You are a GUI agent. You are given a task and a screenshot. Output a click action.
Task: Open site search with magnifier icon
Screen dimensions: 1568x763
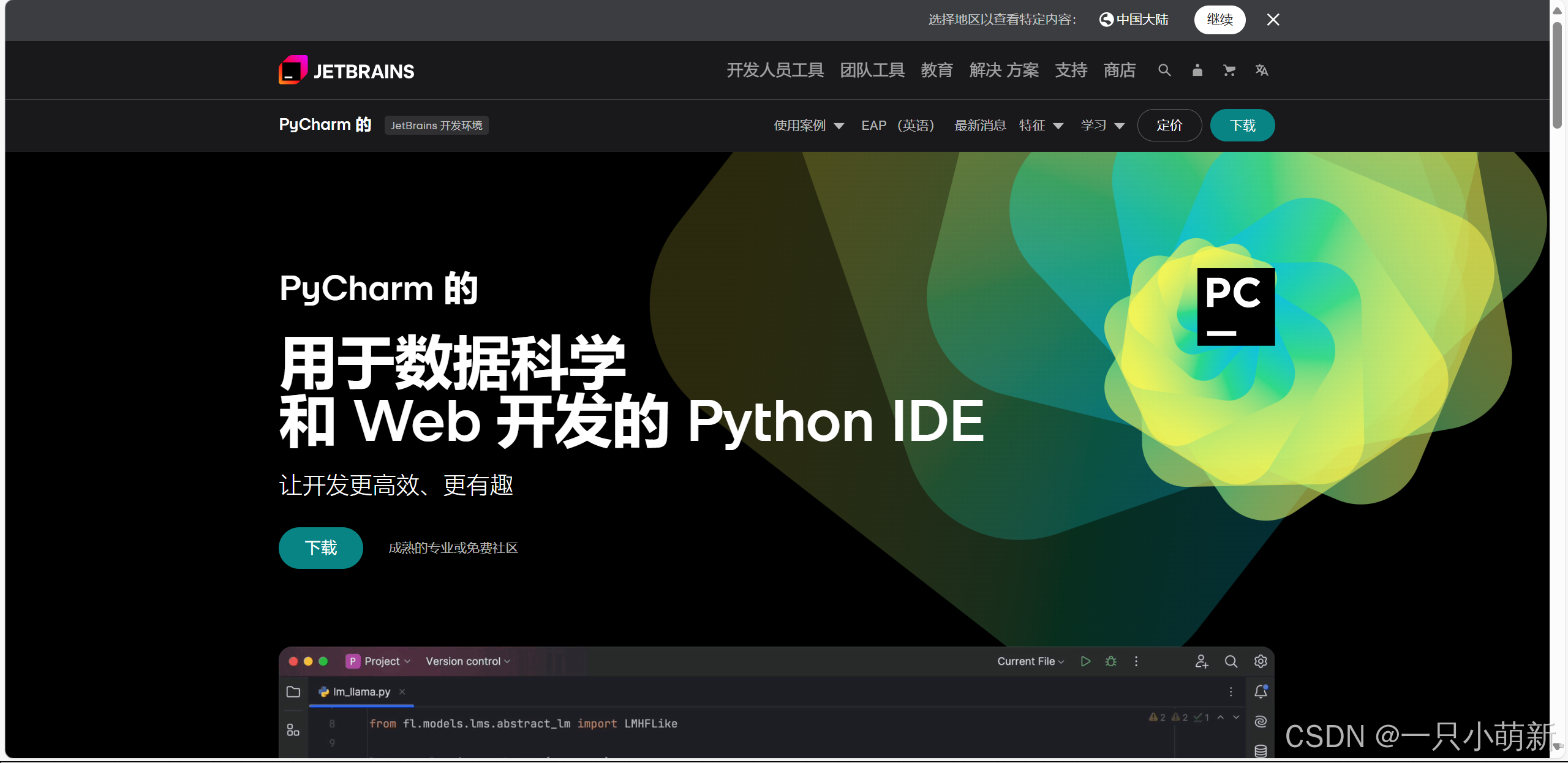point(1164,70)
